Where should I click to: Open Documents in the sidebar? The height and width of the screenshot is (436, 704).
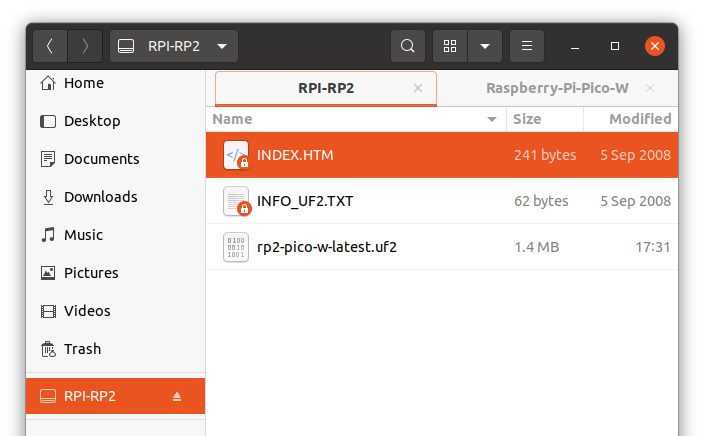(115, 159)
